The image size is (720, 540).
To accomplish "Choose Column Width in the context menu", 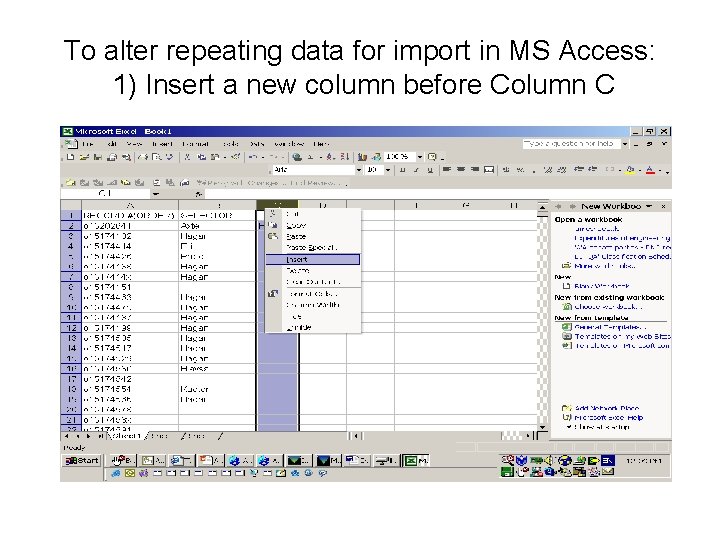I will click(313, 305).
